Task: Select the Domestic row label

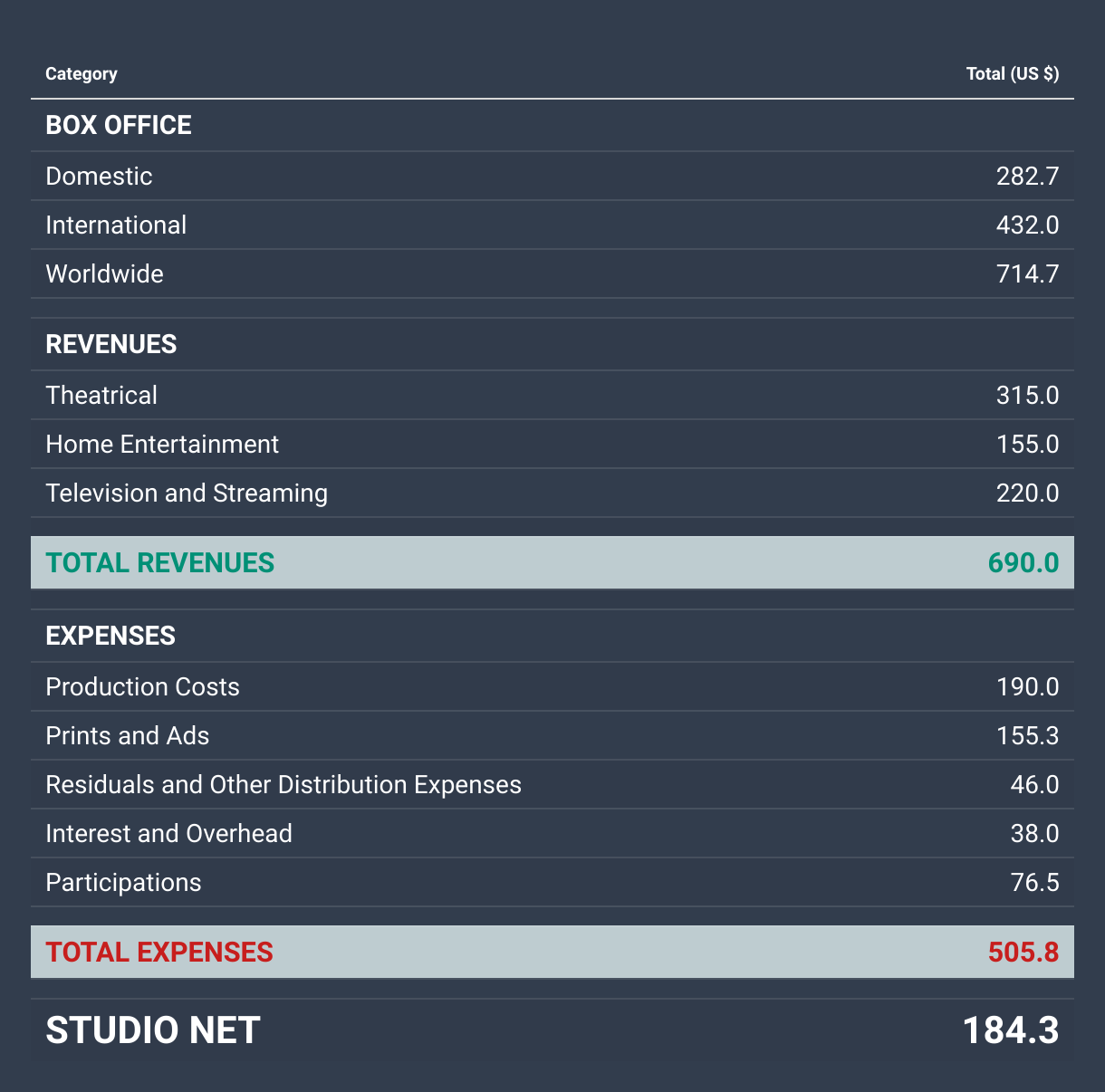Action: 99,176
